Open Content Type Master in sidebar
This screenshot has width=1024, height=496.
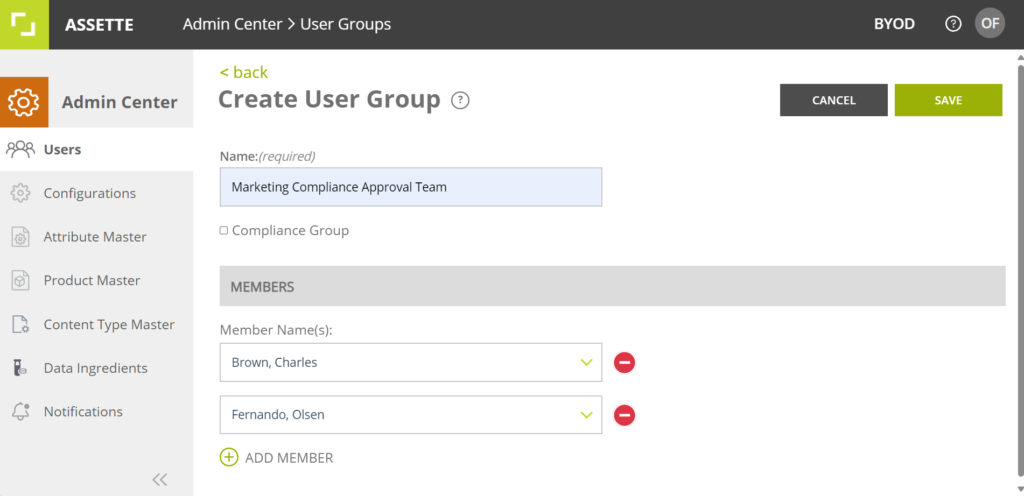(97, 324)
